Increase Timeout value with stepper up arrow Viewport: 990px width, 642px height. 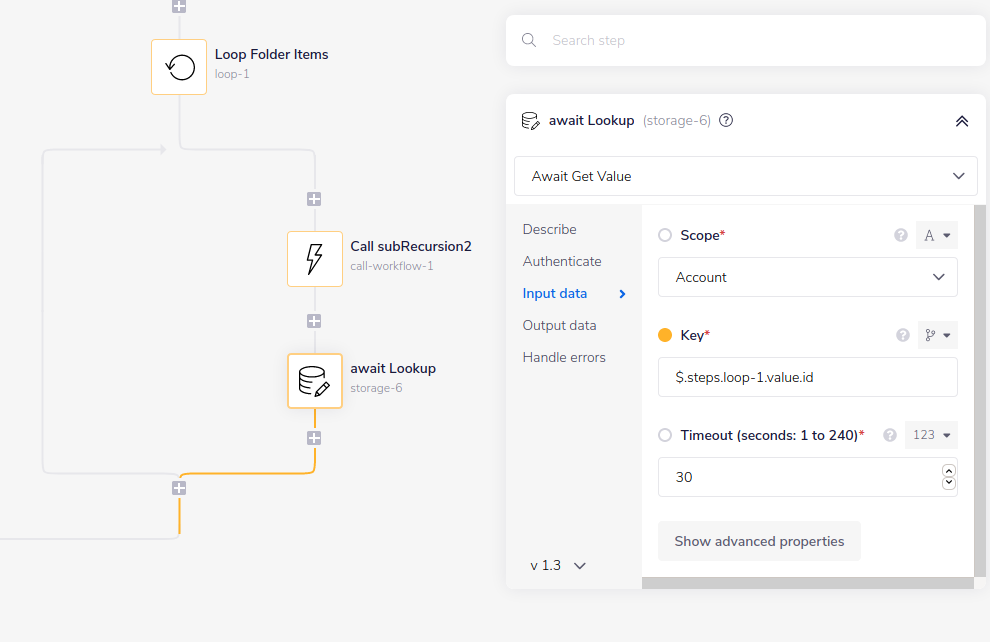(949, 471)
